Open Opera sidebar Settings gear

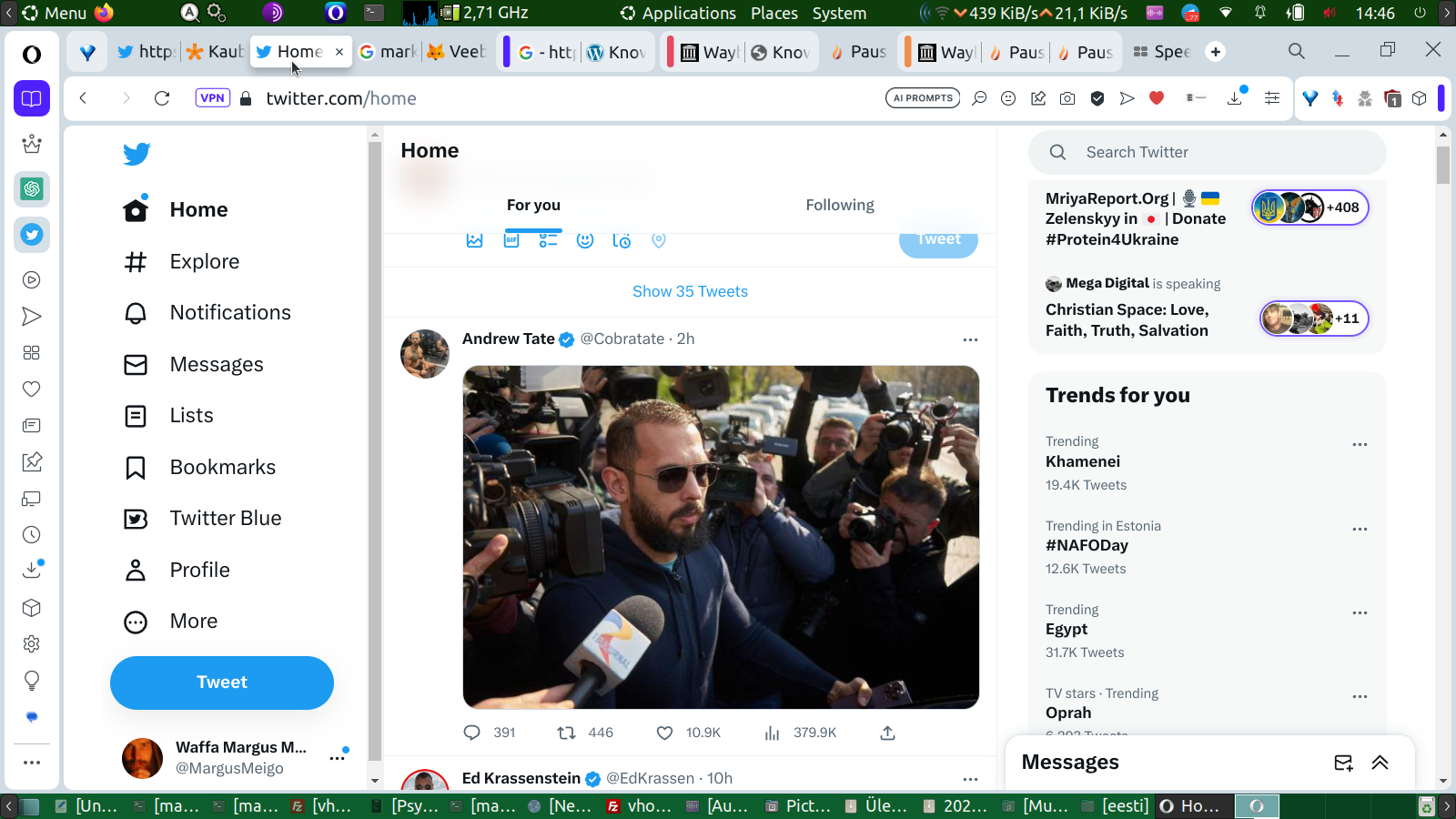pos(32,644)
